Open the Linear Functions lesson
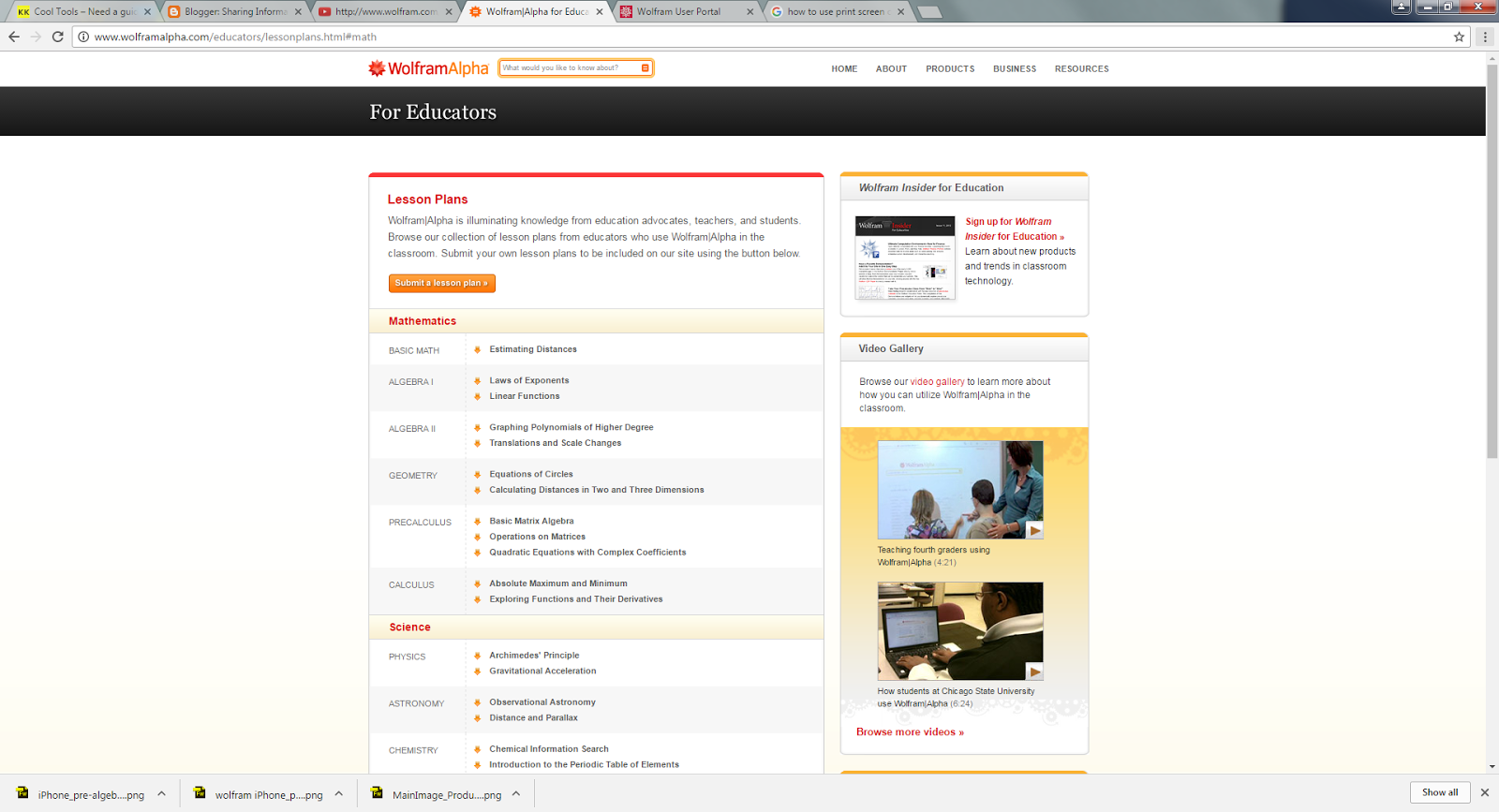 click(525, 396)
